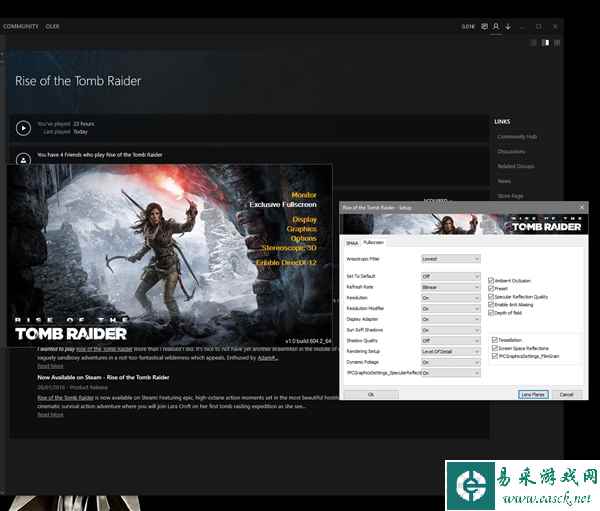Toggle the Tessellation checkbox
Image resolution: width=600 pixels, height=511 pixels.
click(x=495, y=340)
